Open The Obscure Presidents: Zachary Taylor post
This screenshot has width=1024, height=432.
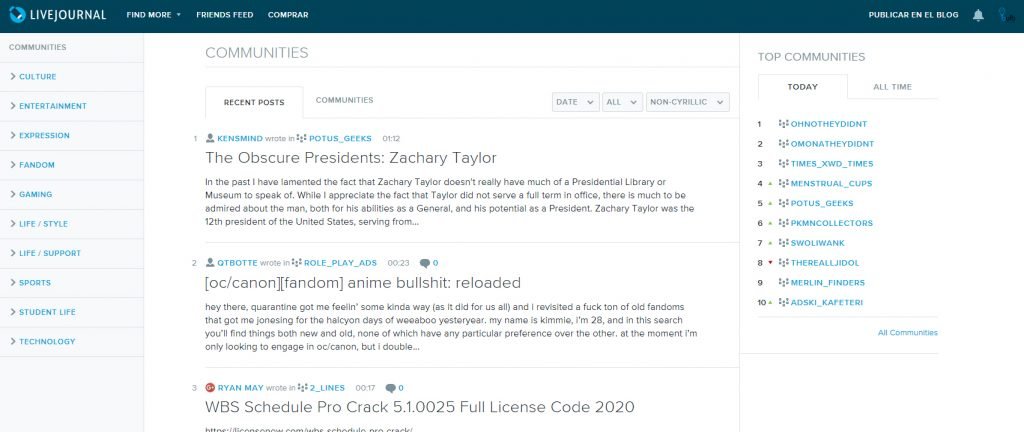(x=350, y=158)
